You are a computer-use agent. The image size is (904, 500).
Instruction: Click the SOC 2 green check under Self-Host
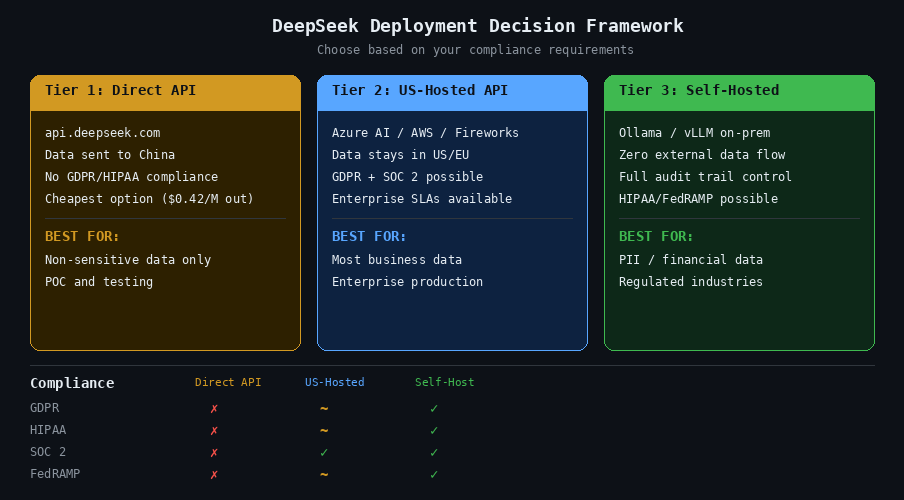point(434,453)
